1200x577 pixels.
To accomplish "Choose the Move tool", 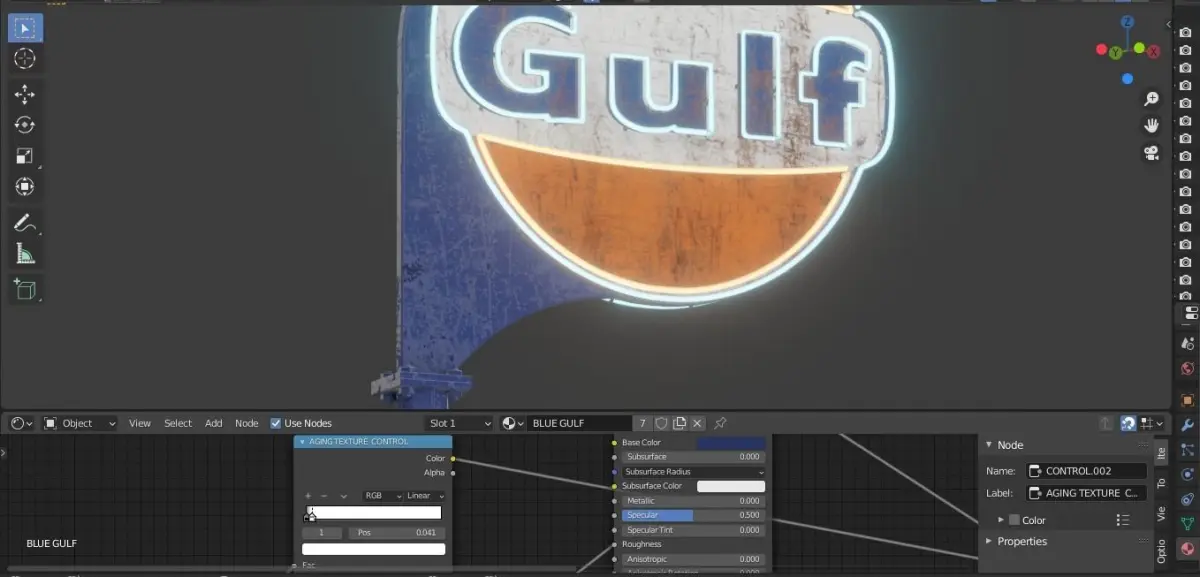I will [25, 95].
